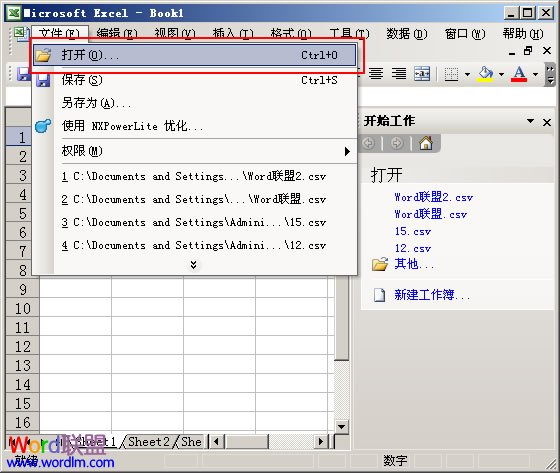Click the horizontal scrollbar thumb
The width and height of the screenshot is (560, 473).
pos(246,442)
